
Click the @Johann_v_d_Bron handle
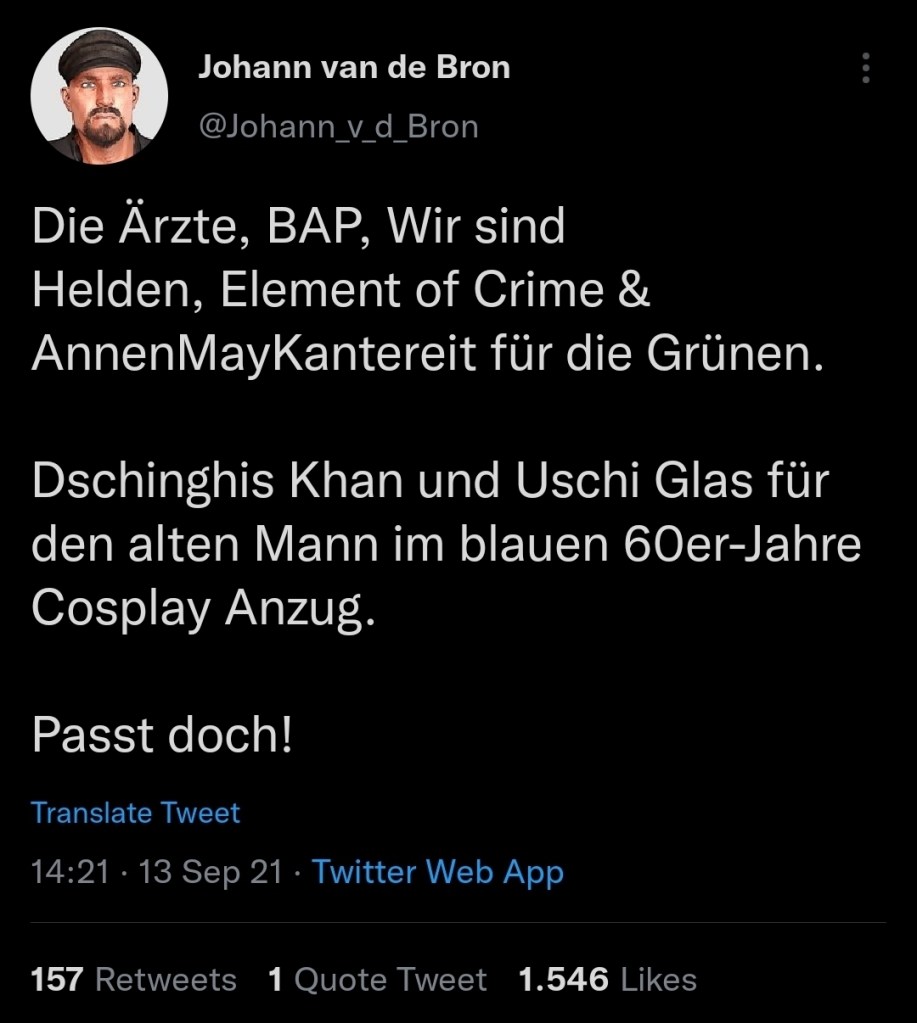point(339,127)
